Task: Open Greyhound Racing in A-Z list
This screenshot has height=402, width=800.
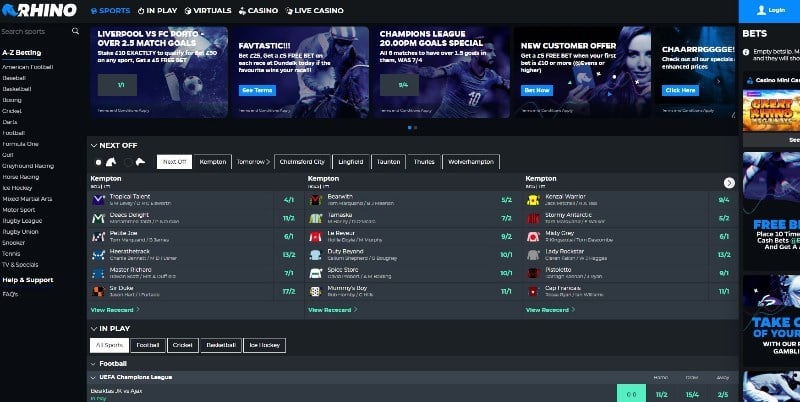Action: [28, 166]
